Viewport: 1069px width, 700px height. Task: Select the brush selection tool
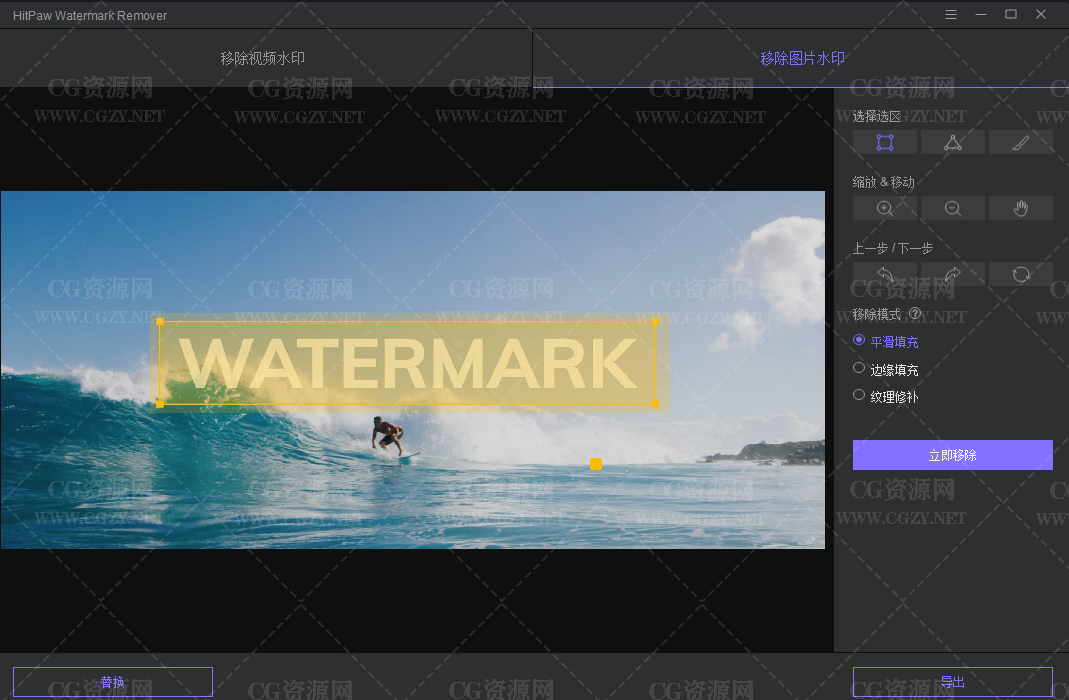[x=1020, y=142]
